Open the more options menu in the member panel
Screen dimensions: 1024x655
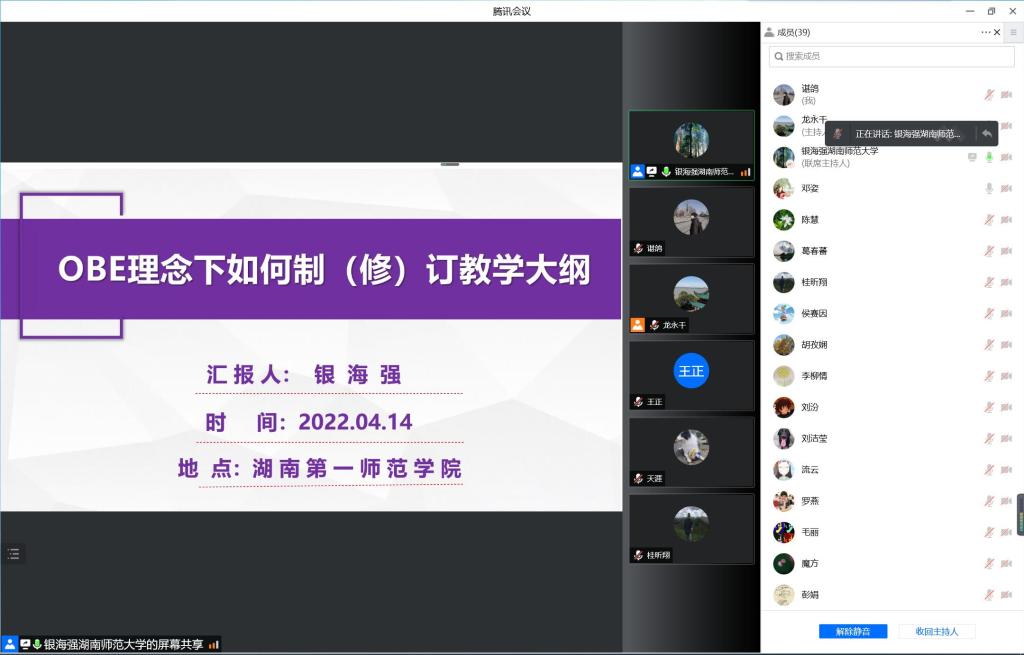985,32
